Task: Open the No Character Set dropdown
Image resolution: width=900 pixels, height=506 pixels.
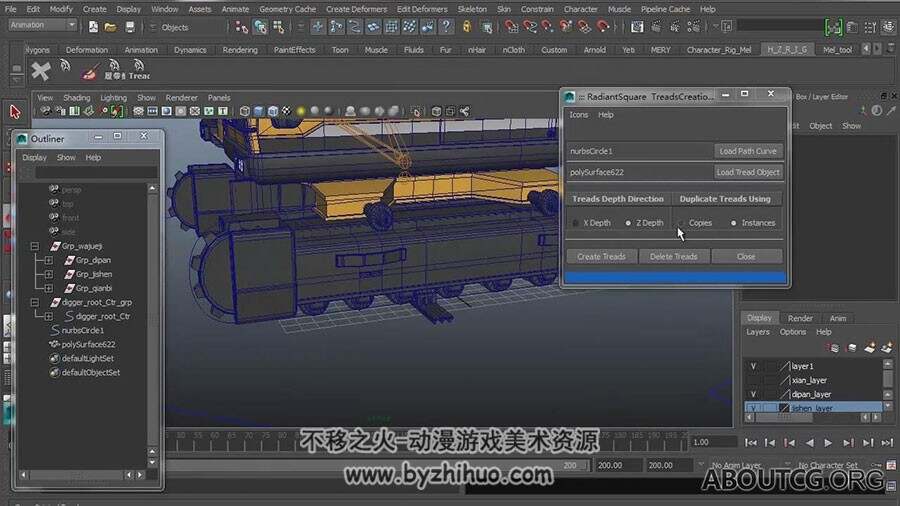Action: [828, 465]
